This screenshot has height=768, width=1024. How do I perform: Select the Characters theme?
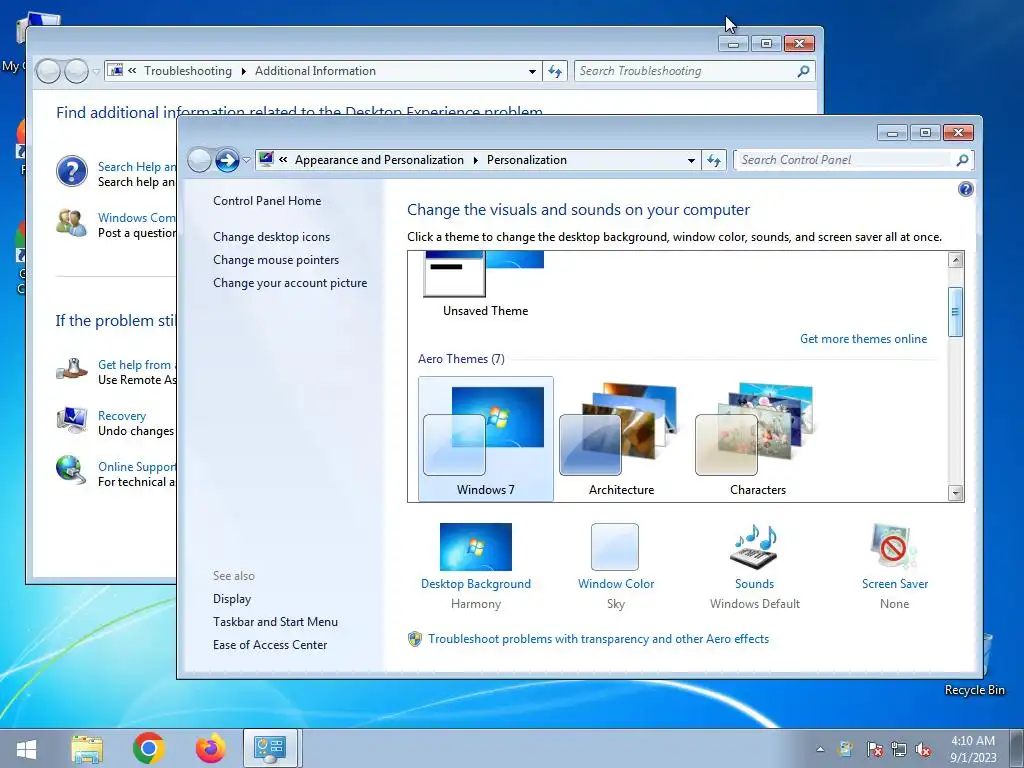point(758,438)
